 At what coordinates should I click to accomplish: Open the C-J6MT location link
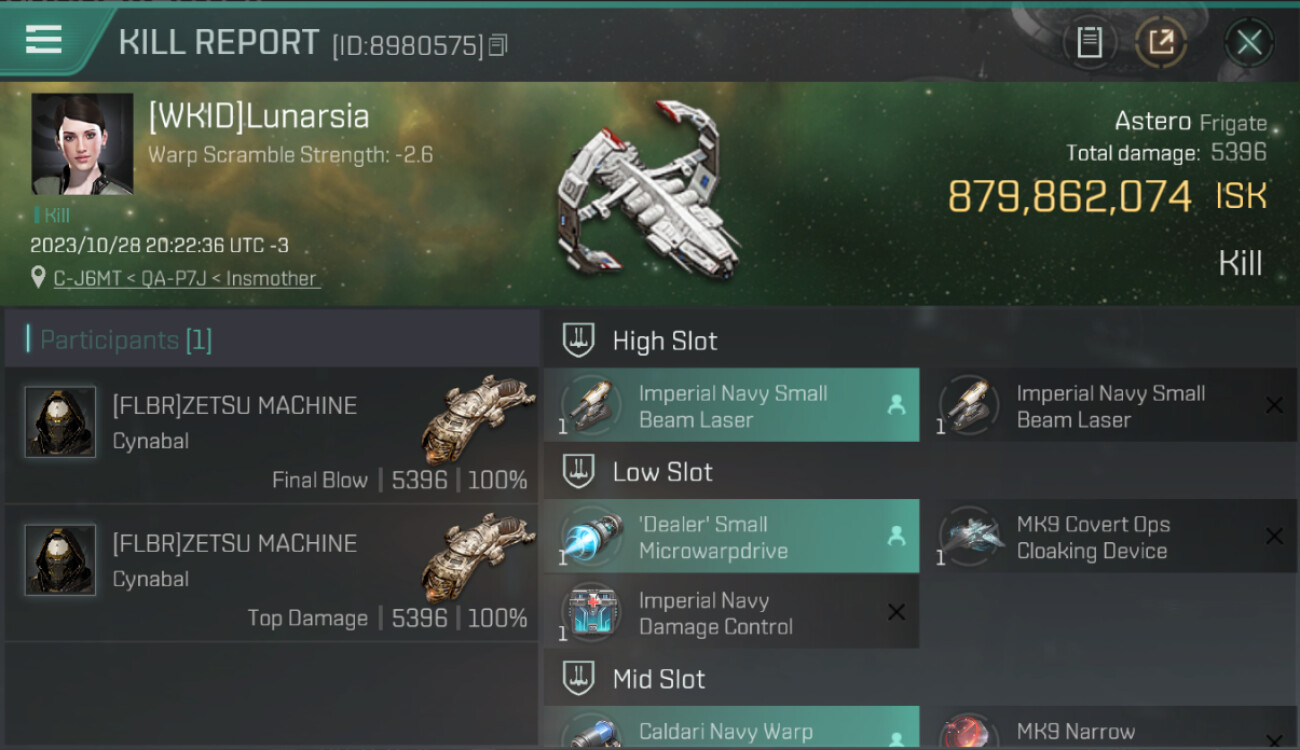pos(186,278)
